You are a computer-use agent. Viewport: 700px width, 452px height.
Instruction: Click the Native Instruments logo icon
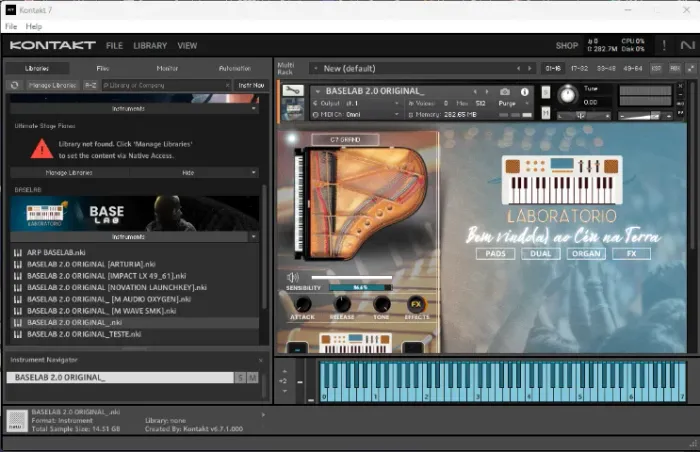tap(688, 45)
